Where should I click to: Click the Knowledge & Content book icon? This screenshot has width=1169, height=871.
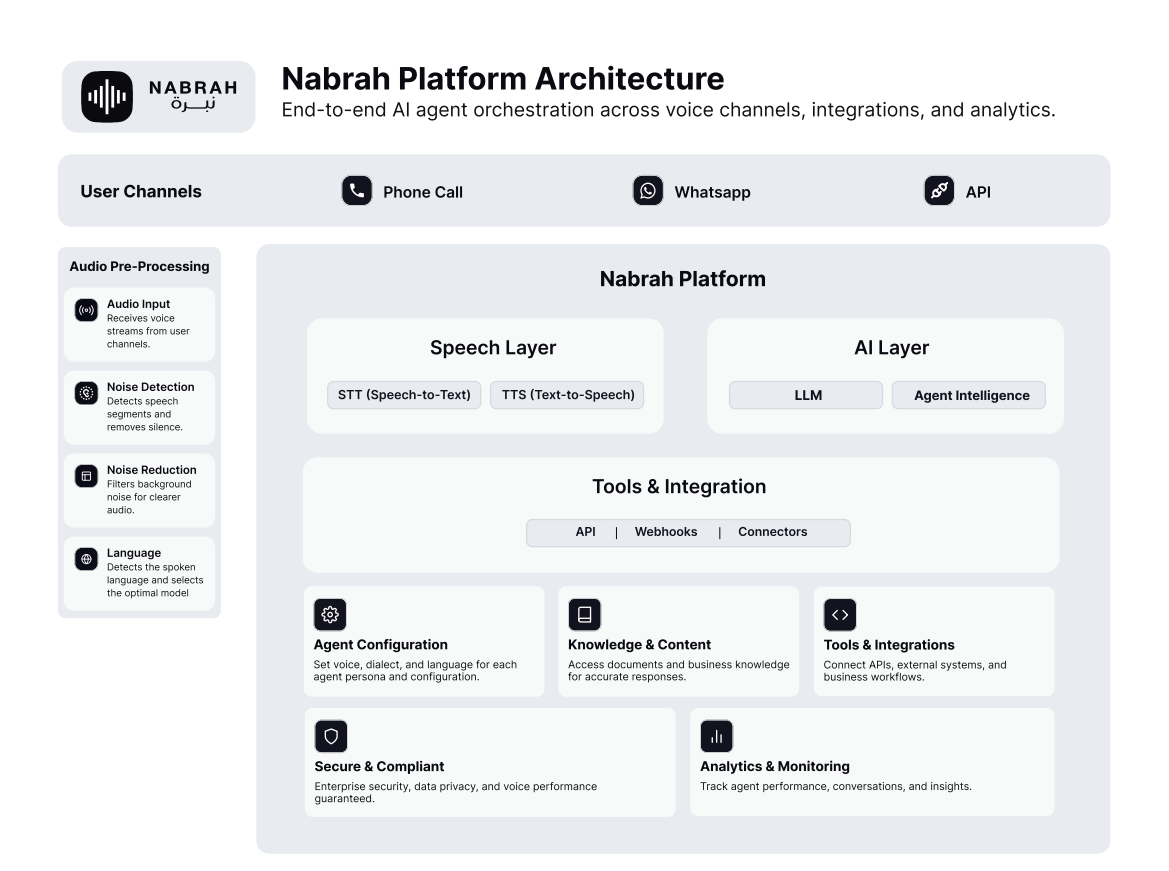pos(584,614)
